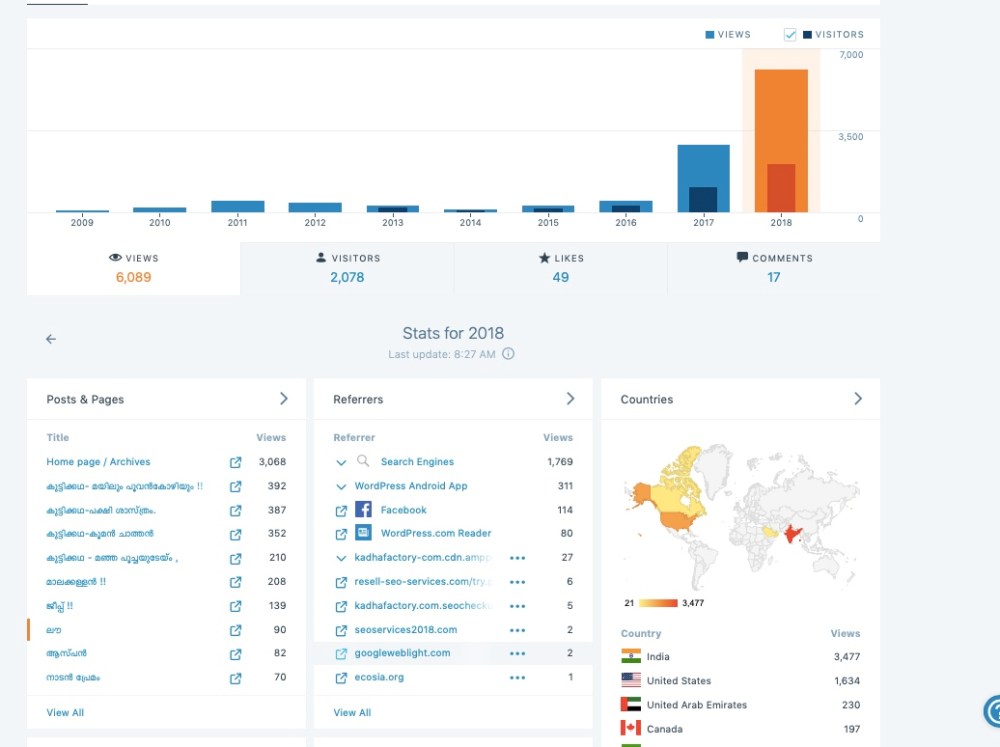The image size is (1000, 747).
Task: Expand the WordPress Android App referrer
Action: click(341, 486)
